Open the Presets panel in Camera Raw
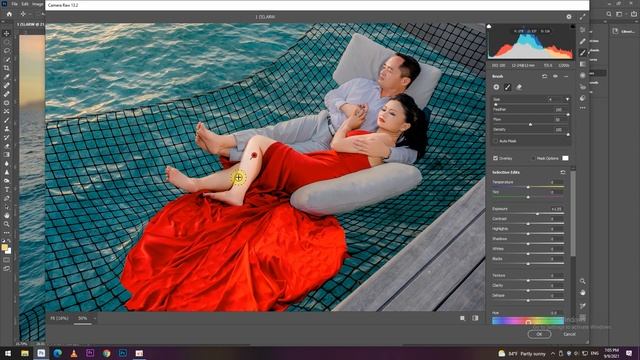 [x=582, y=98]
